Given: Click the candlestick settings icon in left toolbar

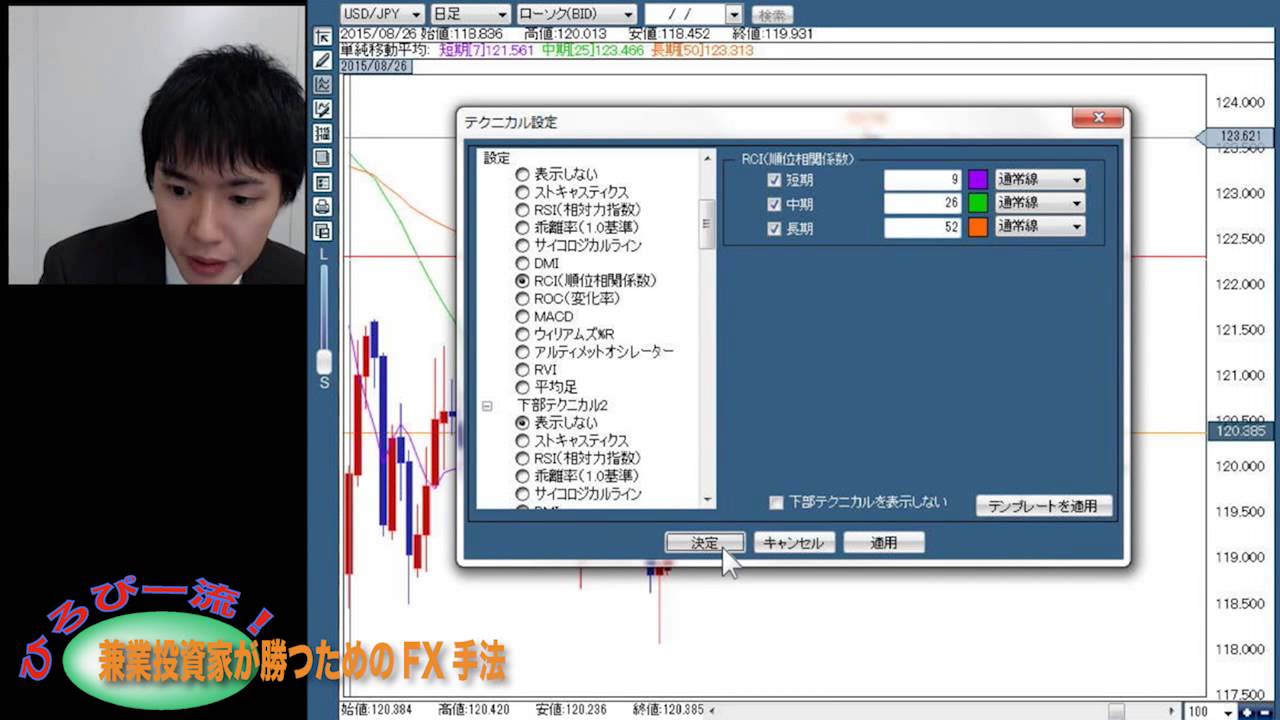Looking at the screenshot, I should 322,133.
